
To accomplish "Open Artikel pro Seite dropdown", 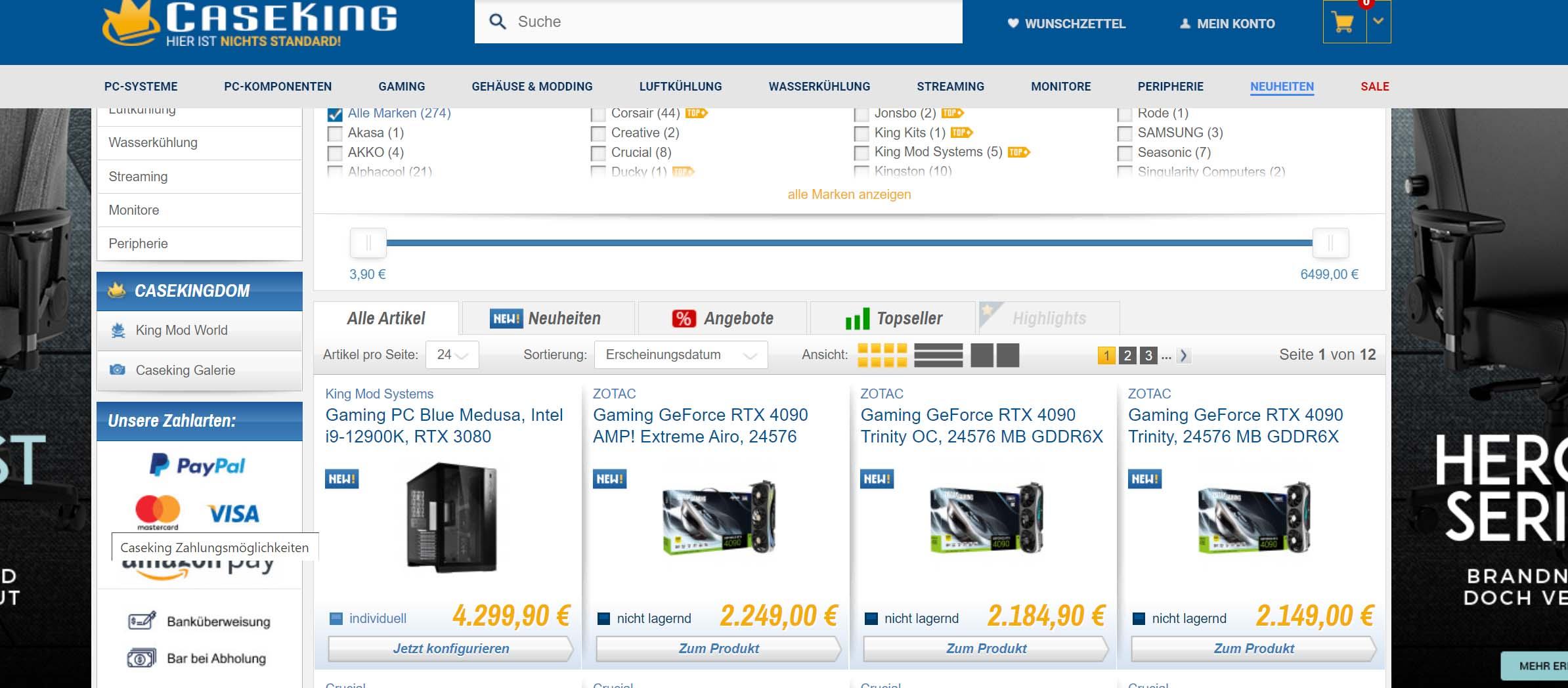I will coord(452,355).
